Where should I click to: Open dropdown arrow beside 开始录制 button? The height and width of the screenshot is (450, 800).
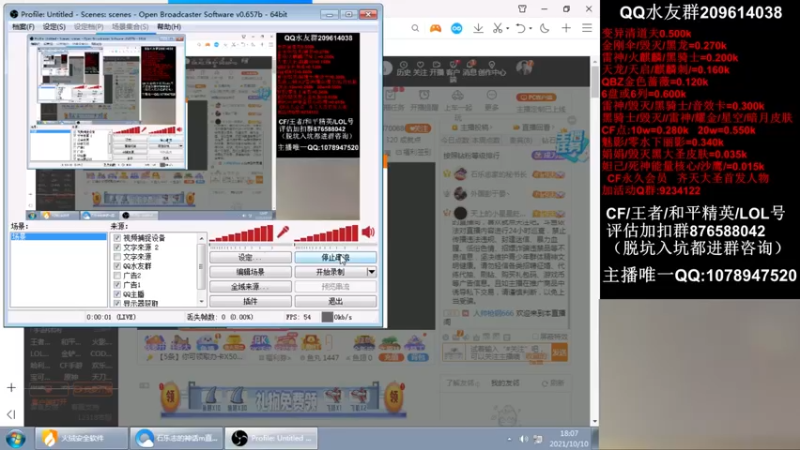[x=371, y=272]
